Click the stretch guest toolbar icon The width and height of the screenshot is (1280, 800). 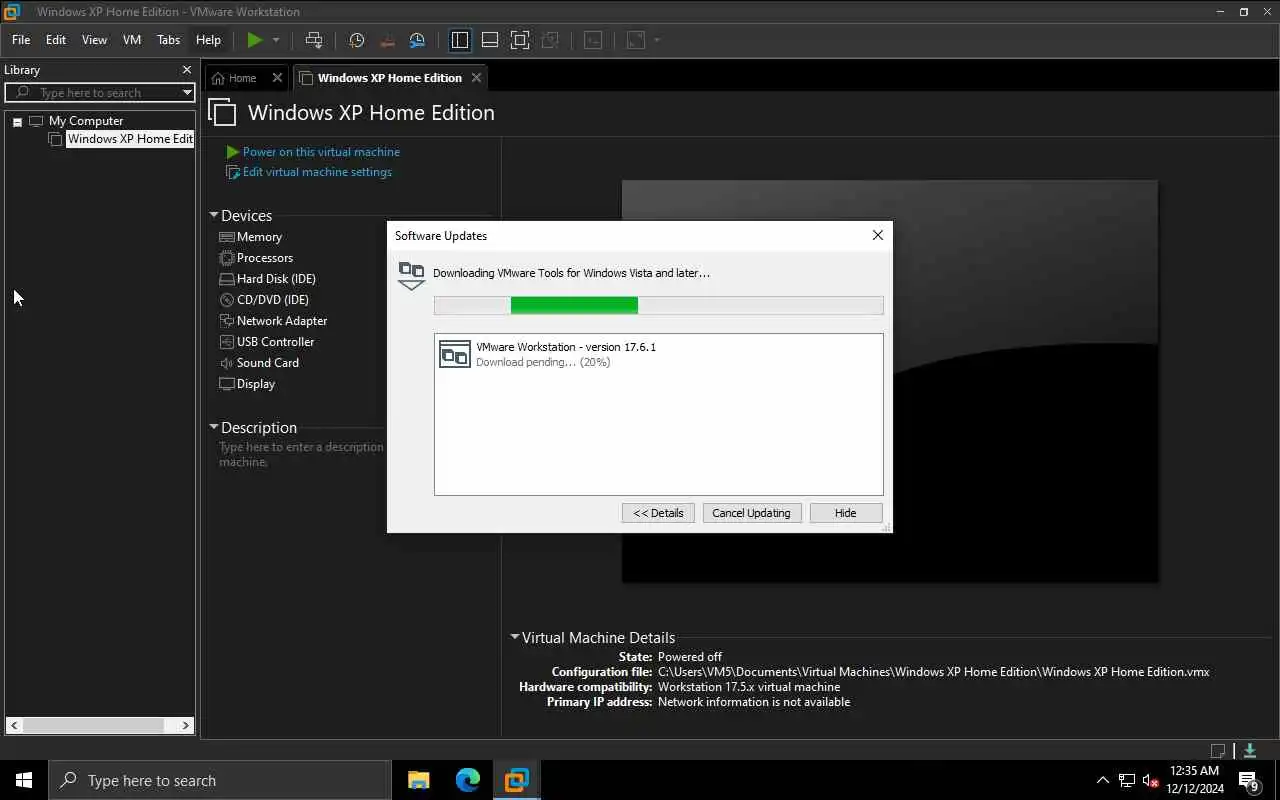[x=636, y=40]
